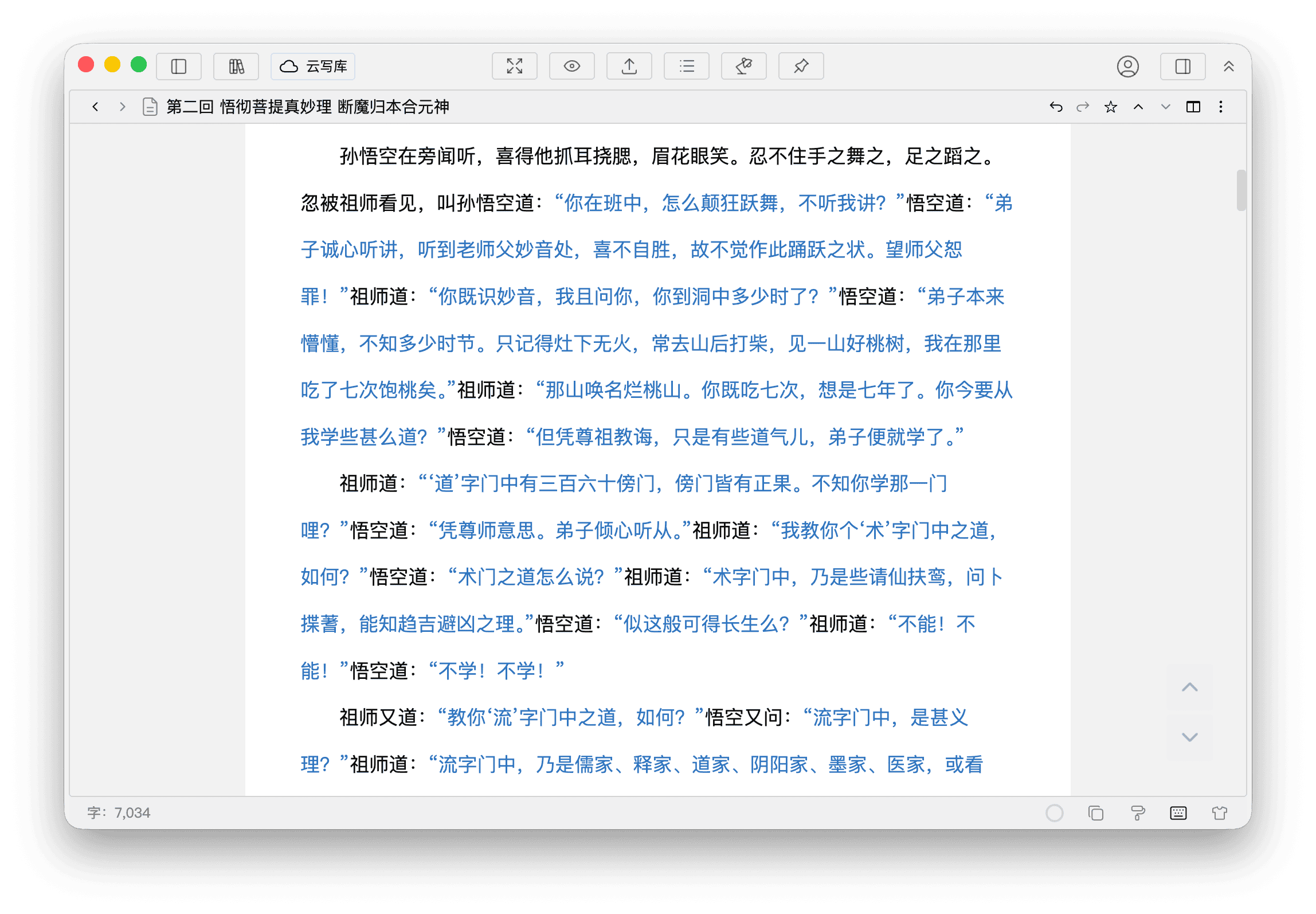Toggle the right sidebar panel
Image resolution: width=1316 pixels, height=914 pixels.
1183,67
